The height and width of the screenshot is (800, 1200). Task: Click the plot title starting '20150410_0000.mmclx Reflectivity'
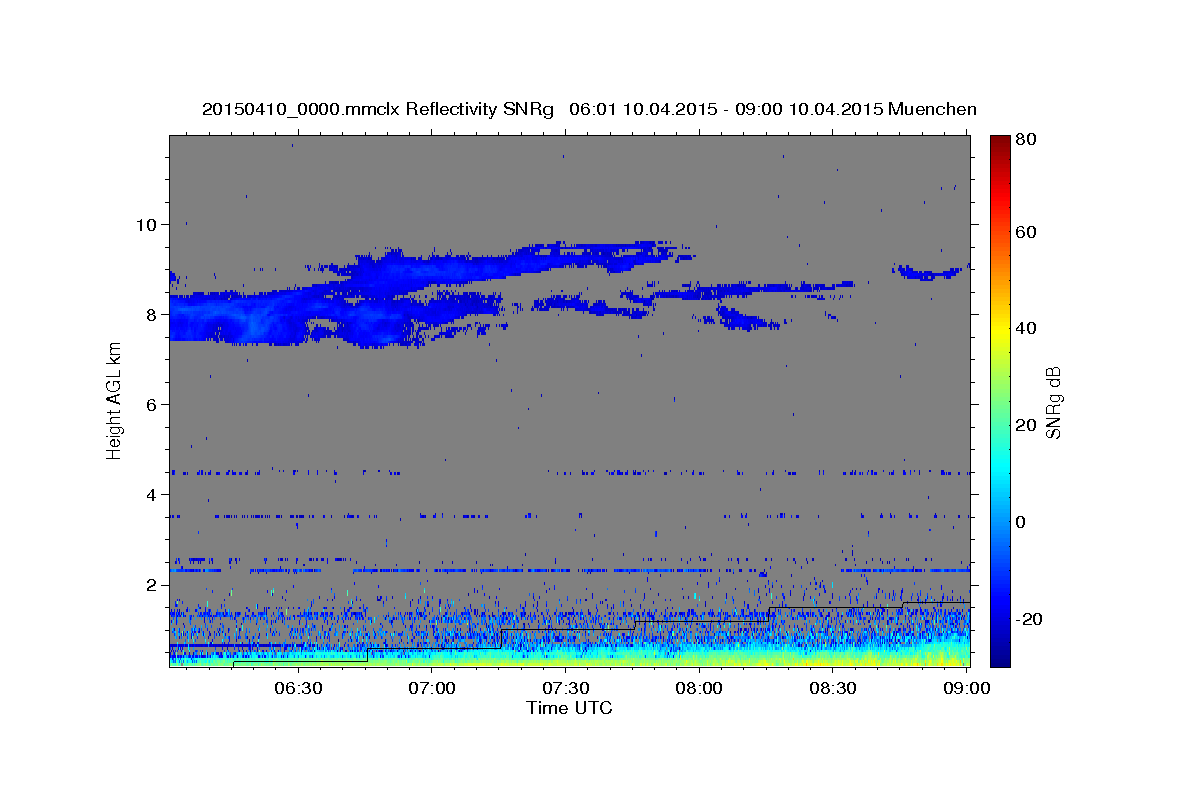coord(589,109)
